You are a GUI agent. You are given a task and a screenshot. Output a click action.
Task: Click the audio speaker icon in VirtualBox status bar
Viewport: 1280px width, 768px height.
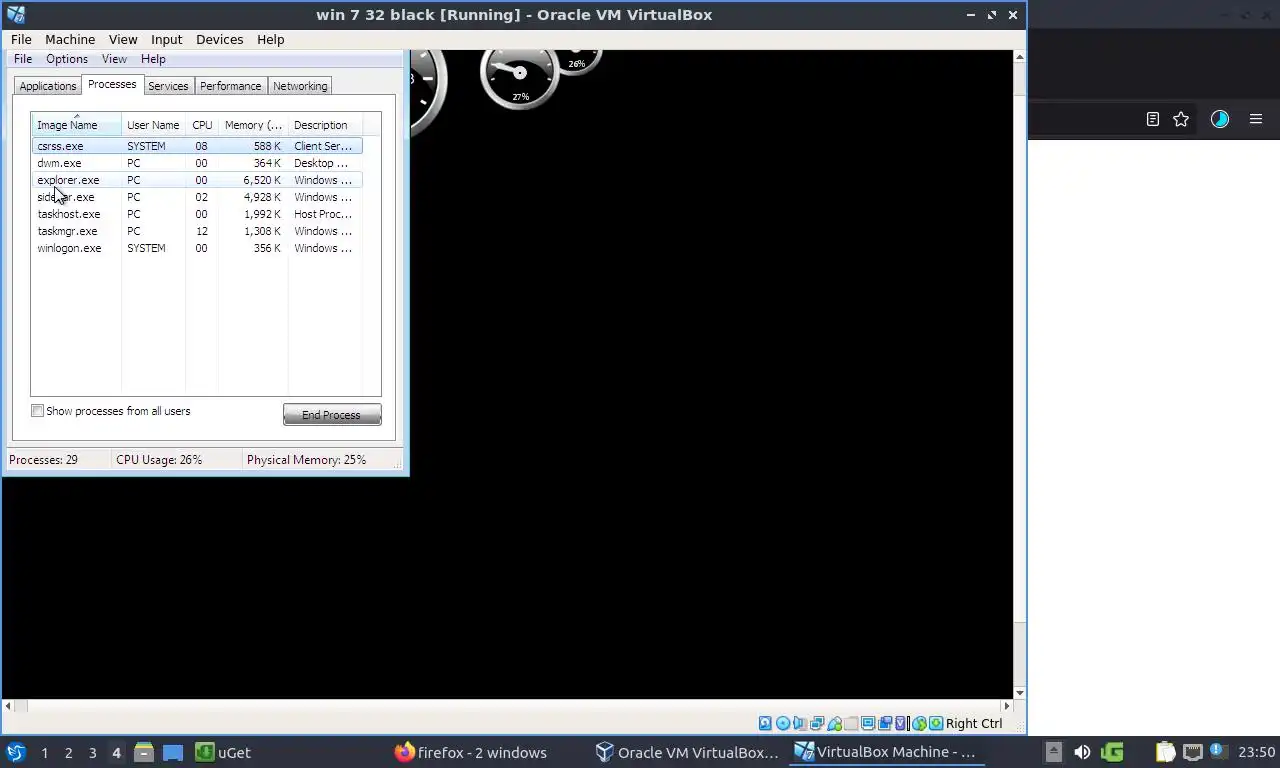click(x=800, y=723)
